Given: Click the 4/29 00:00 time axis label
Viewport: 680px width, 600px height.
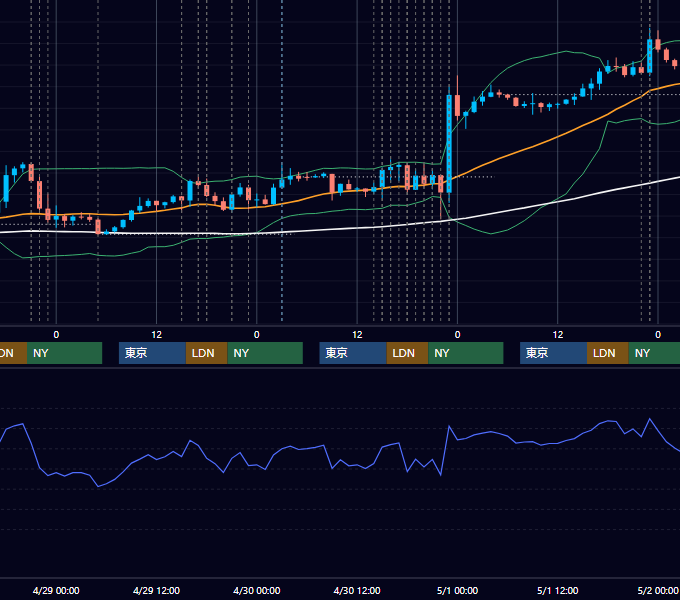Looking at the screenshot, I should (x=56, y=590).
